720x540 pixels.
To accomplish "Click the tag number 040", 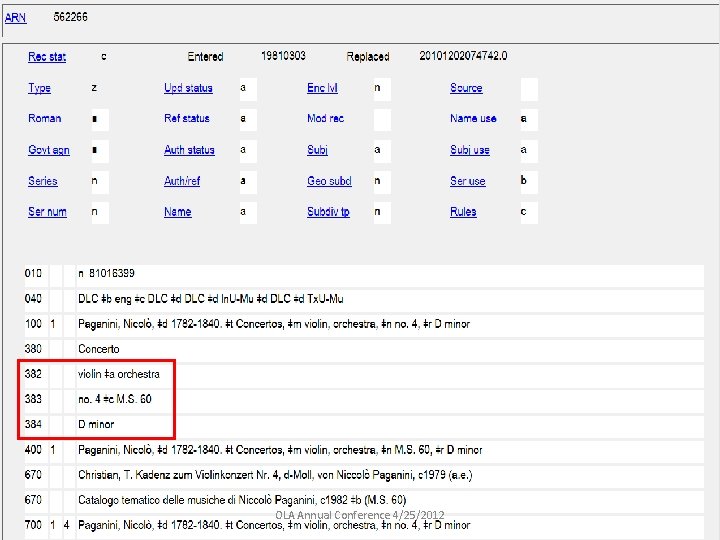I will coord(33,299).
